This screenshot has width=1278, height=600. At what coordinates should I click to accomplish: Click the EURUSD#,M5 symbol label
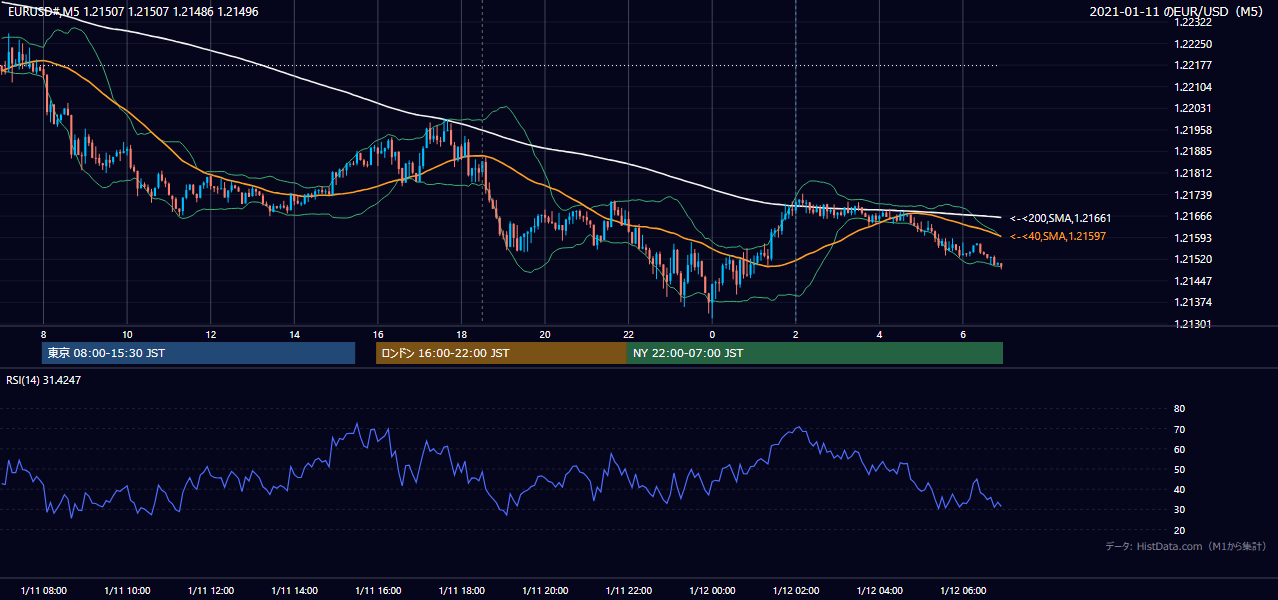pyautogui.click(x=43, y=10)
